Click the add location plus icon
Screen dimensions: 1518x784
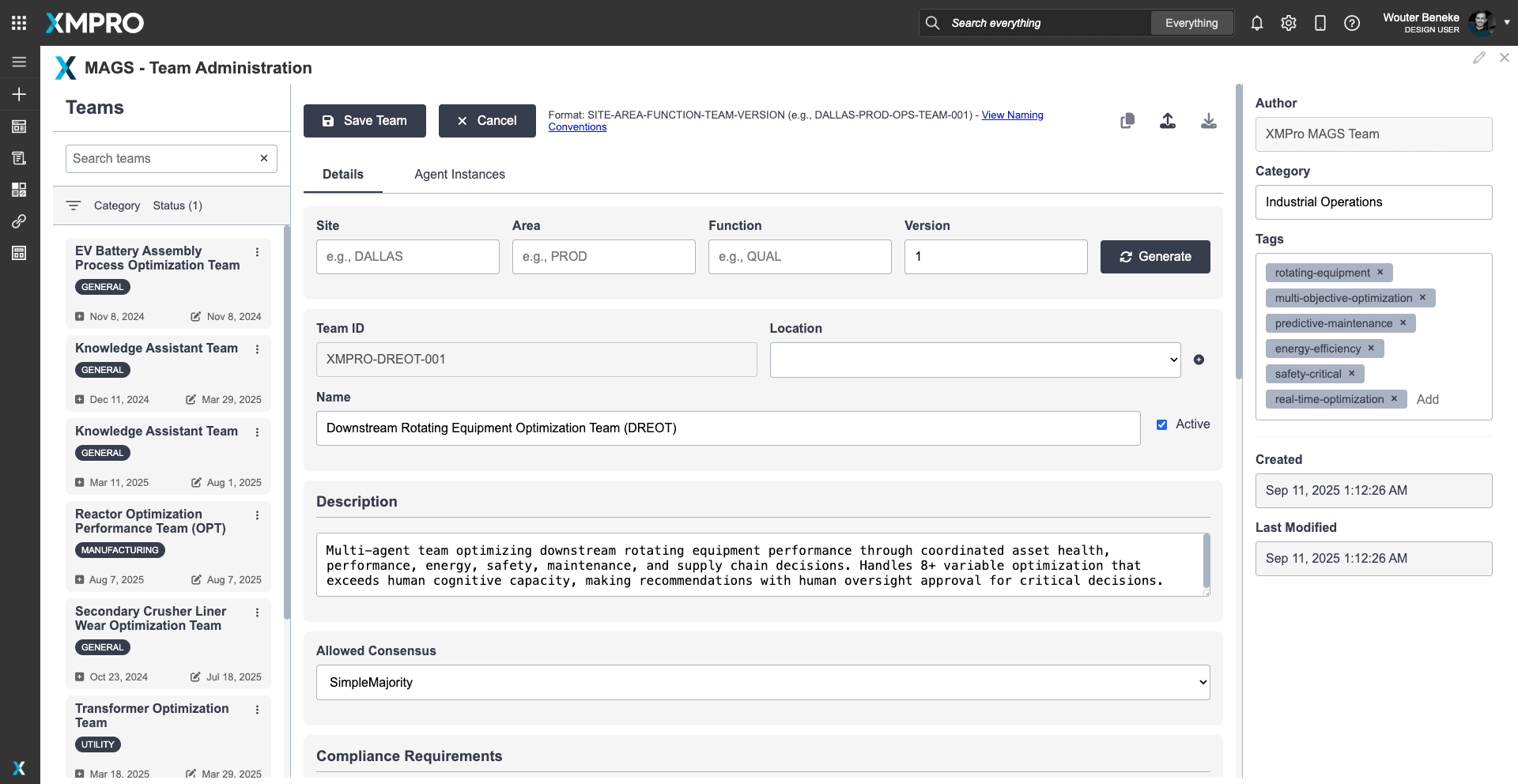[x=1199, y=360]
